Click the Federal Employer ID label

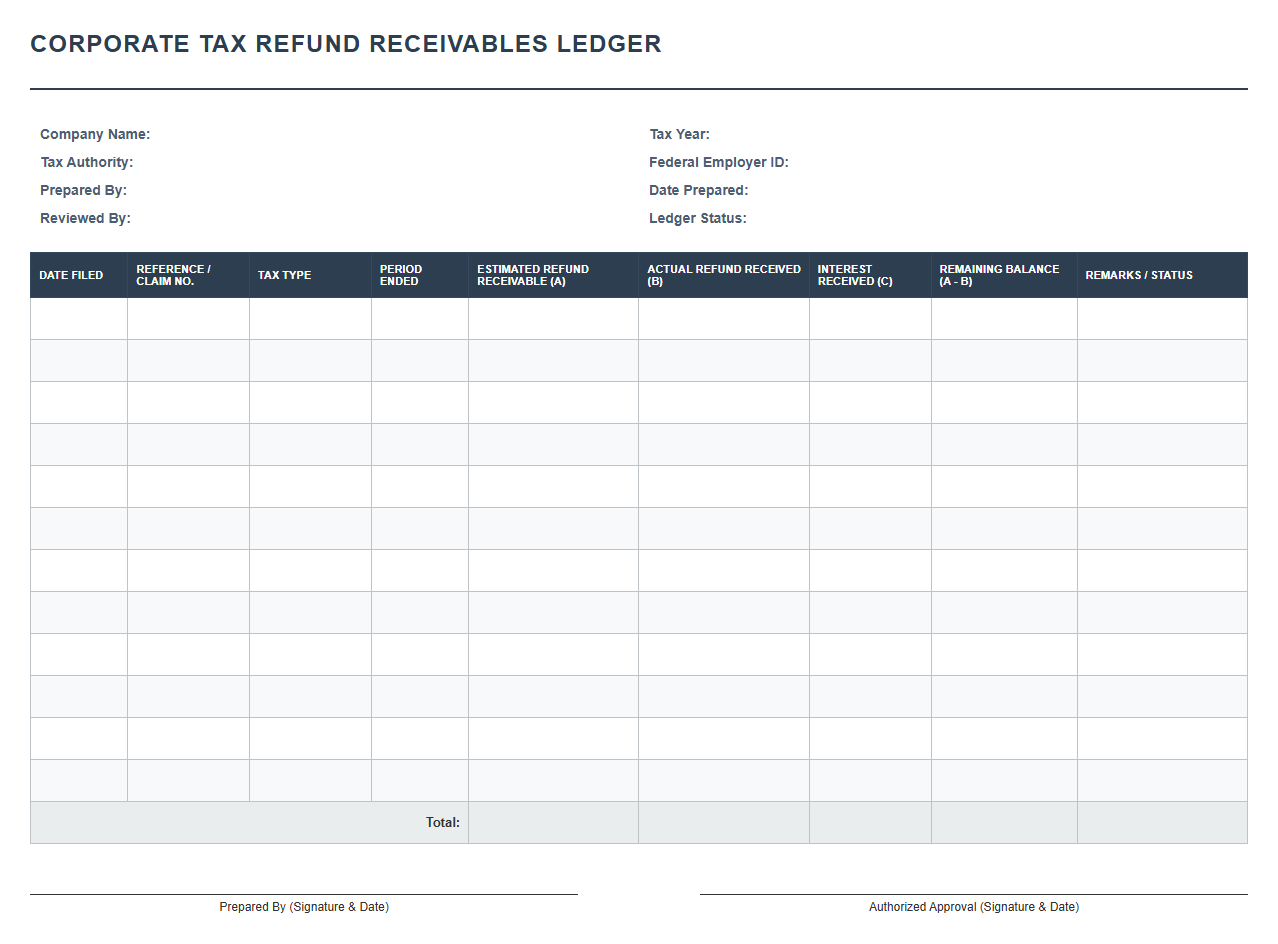click(719, 162)
